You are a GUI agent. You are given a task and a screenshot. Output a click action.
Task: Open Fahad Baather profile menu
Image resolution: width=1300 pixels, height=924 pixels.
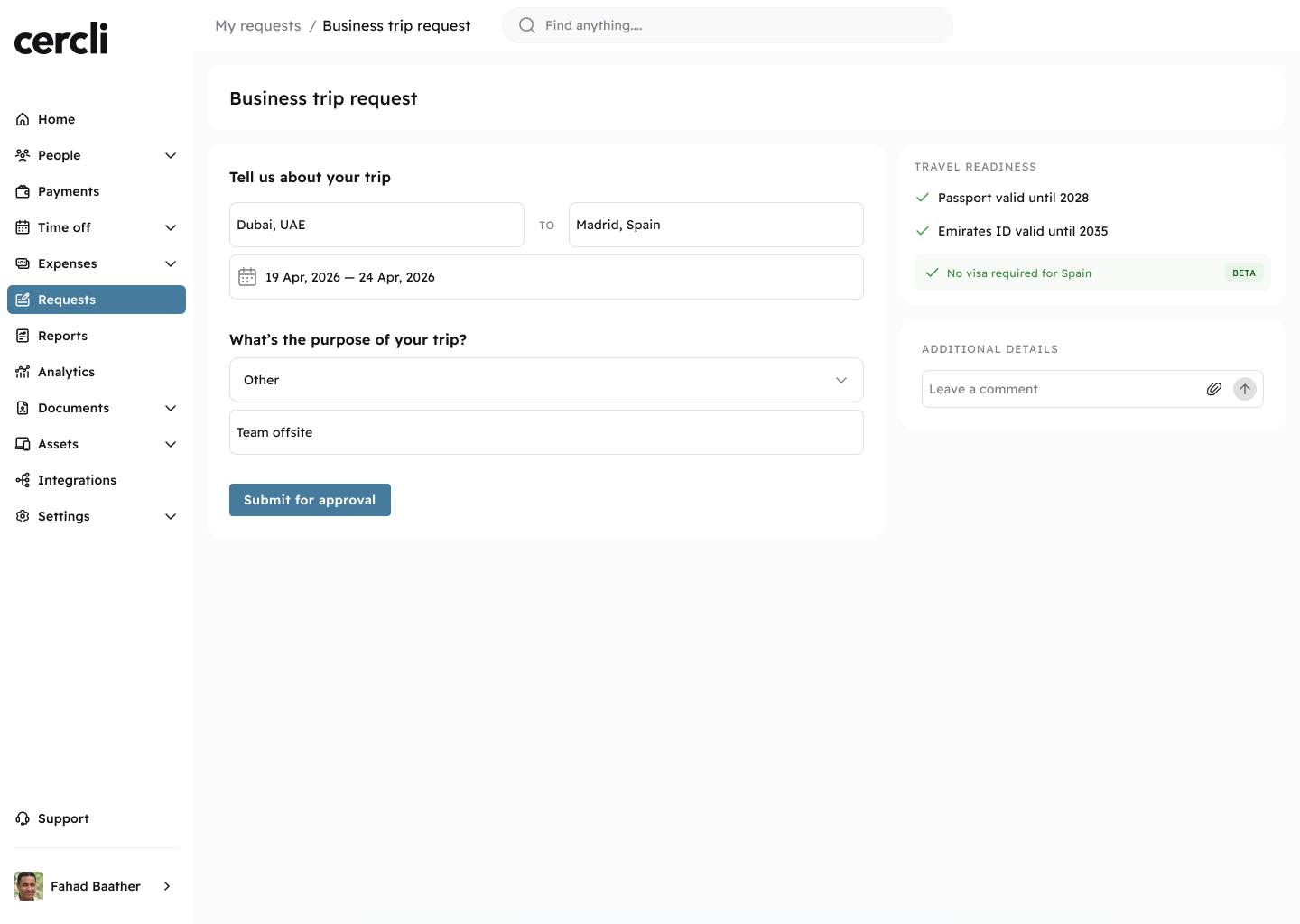click(x=94, y=886)
